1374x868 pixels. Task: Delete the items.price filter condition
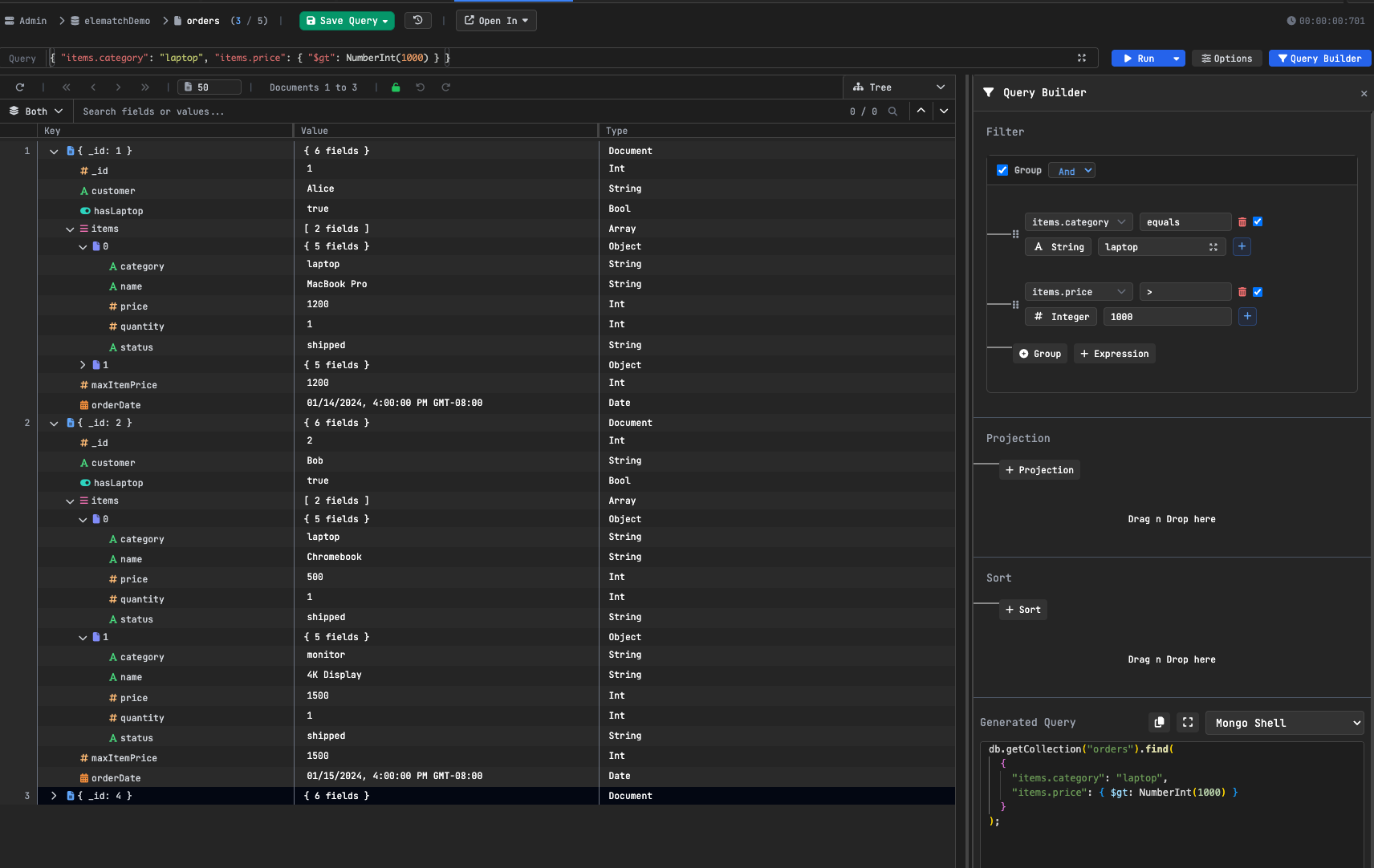pyautogui.click(x=1242, y=292)
